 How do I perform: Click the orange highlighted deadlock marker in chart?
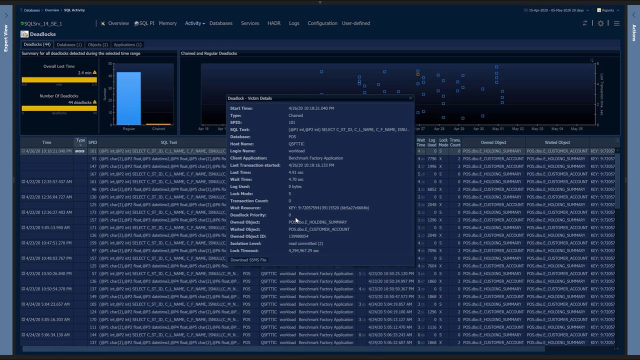(418, 75)
